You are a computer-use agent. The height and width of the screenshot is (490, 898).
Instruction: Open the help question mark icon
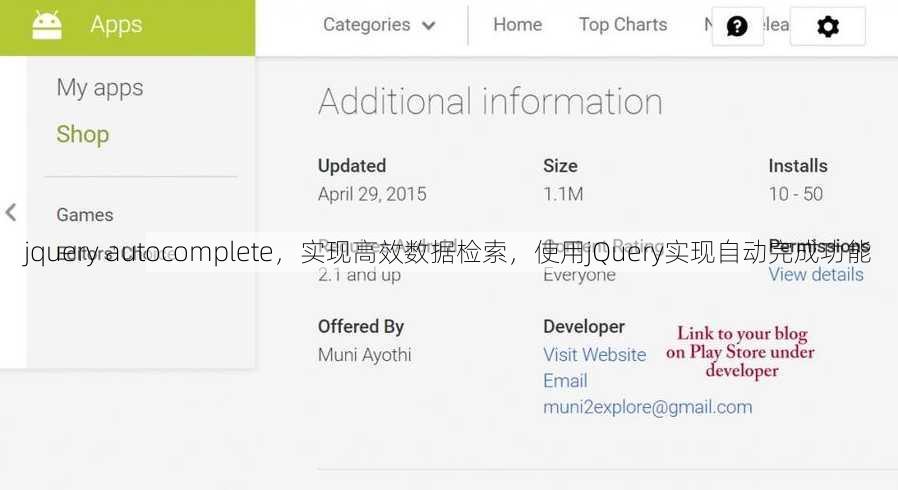737,26
